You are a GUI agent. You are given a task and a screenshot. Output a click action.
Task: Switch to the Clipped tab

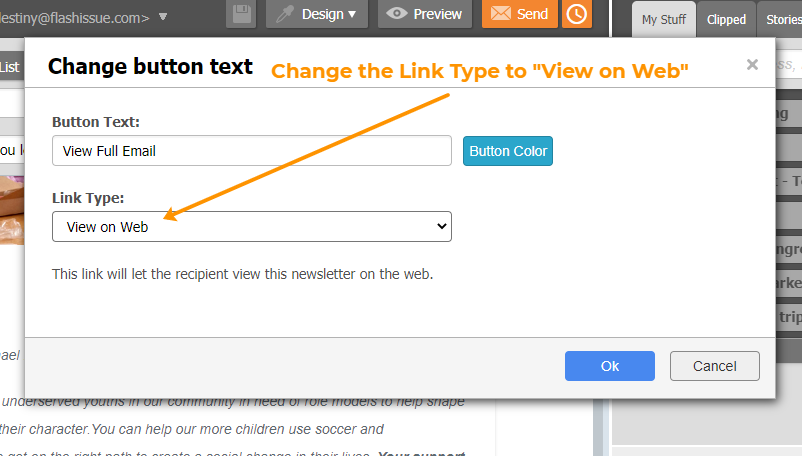(726, 19)
